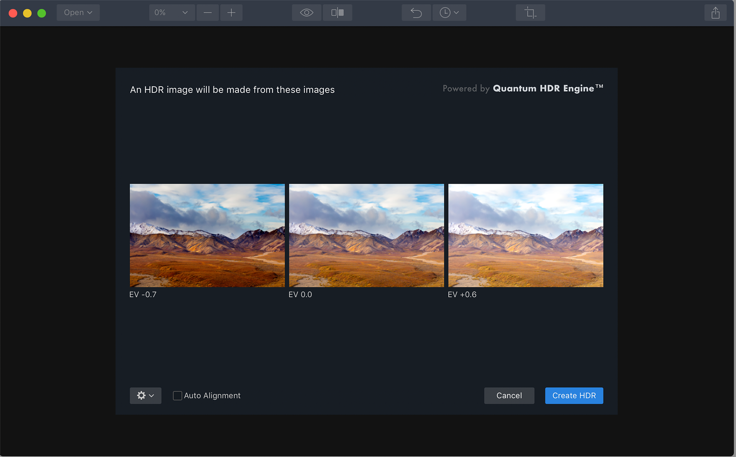This screenshot has width=736, height=457.
Task: Select the crop tool icon
Action: point(530,13)
